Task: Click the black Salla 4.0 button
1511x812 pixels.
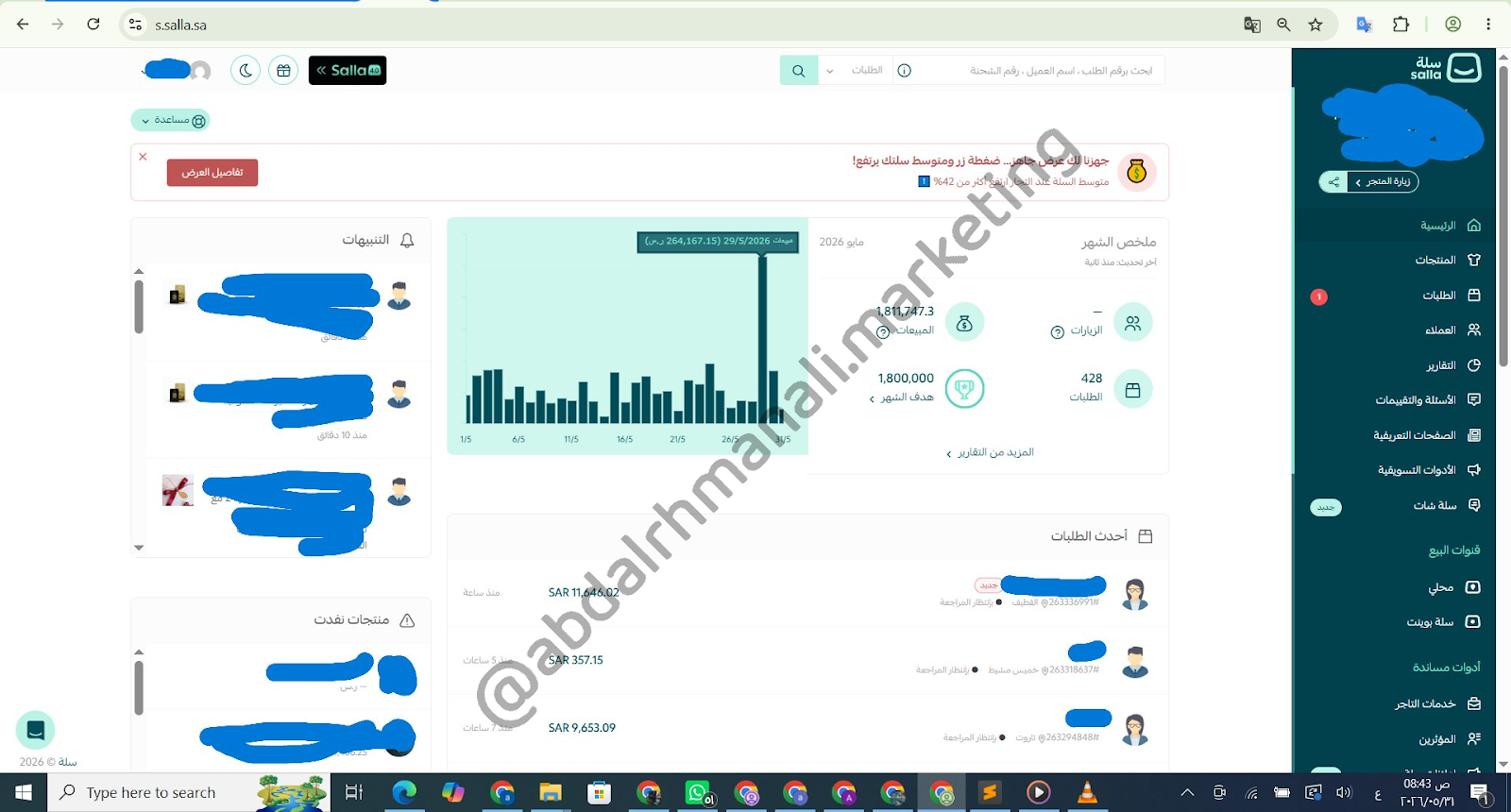Action: click(x=348, y=70)
